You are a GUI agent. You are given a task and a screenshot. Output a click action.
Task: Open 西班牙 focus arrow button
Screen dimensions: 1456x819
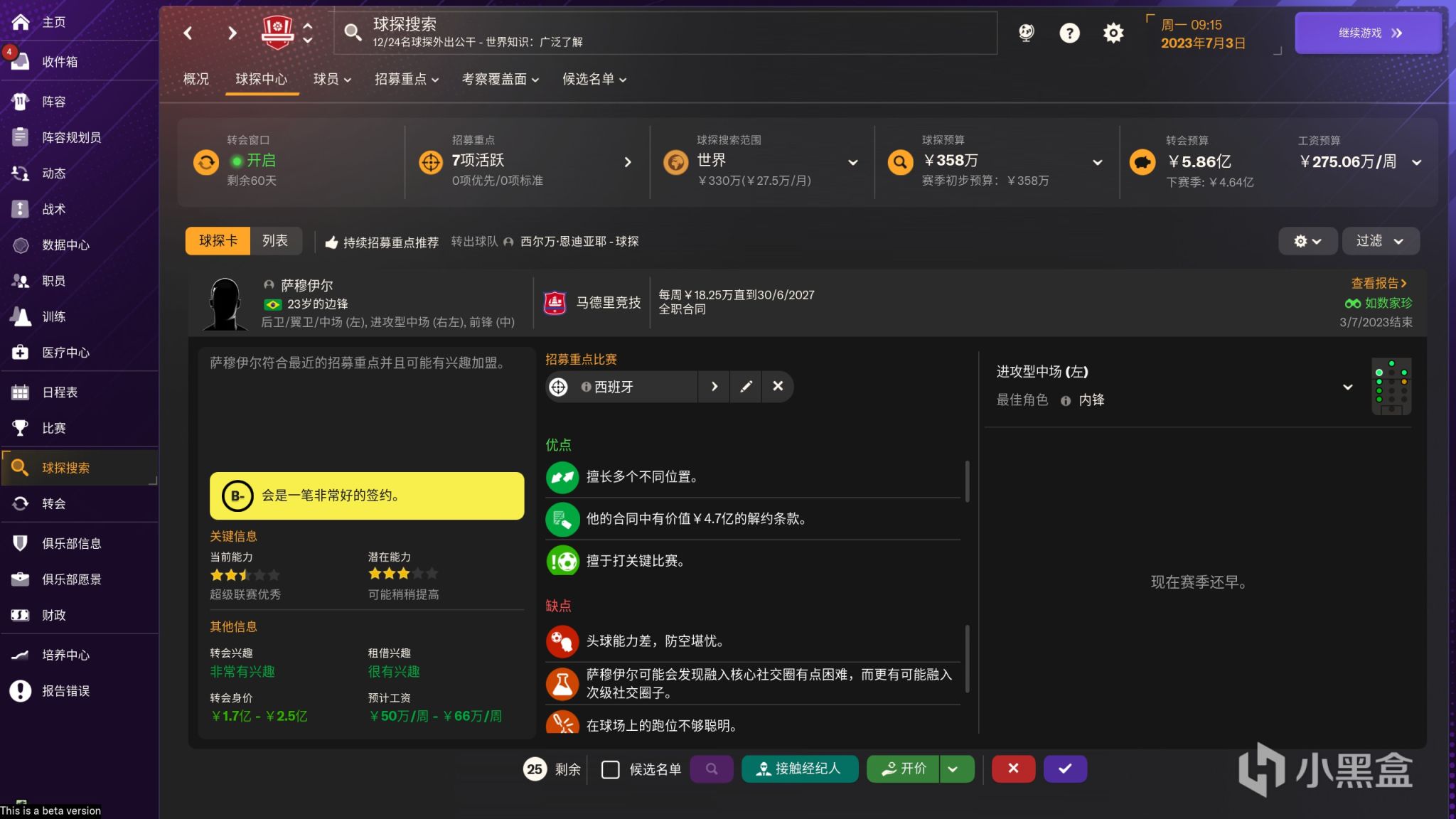click(714, 387)
